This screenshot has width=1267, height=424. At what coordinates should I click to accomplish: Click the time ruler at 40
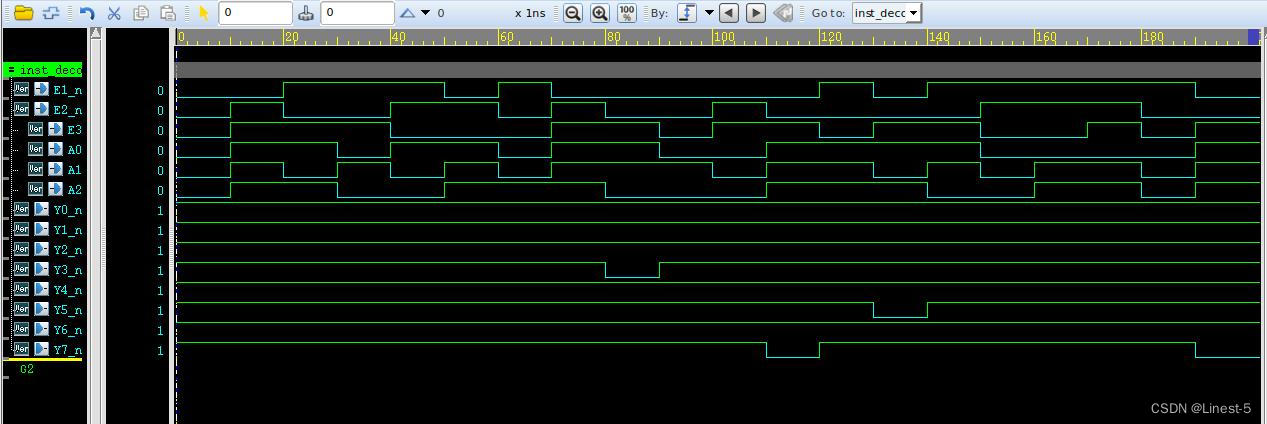tap(399, 37)
